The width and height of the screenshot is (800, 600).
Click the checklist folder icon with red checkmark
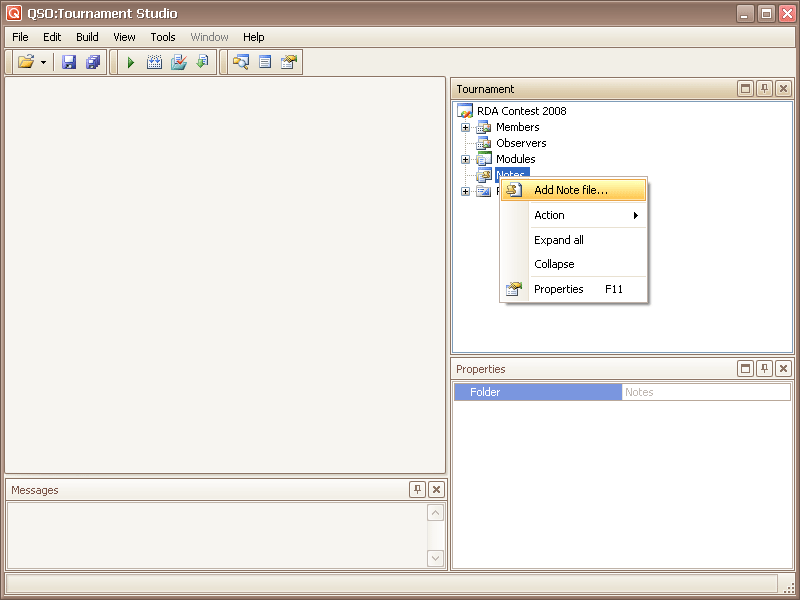(179, 62)
